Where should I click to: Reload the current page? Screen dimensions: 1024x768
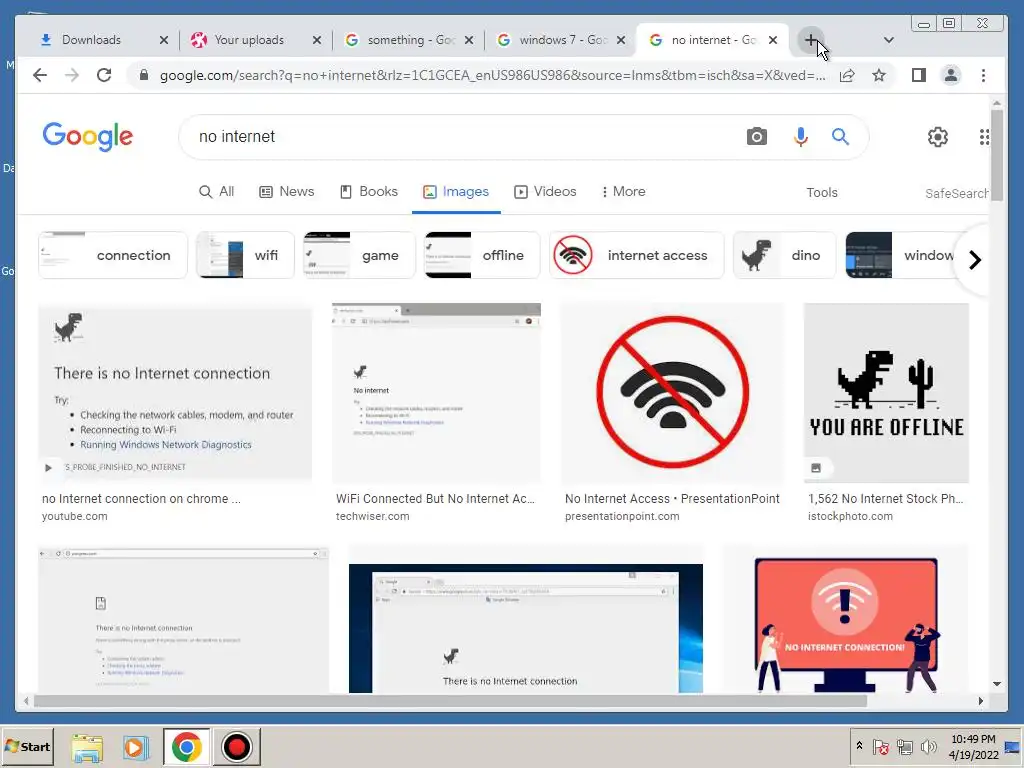pyautogui.click(x=104, y=75)
